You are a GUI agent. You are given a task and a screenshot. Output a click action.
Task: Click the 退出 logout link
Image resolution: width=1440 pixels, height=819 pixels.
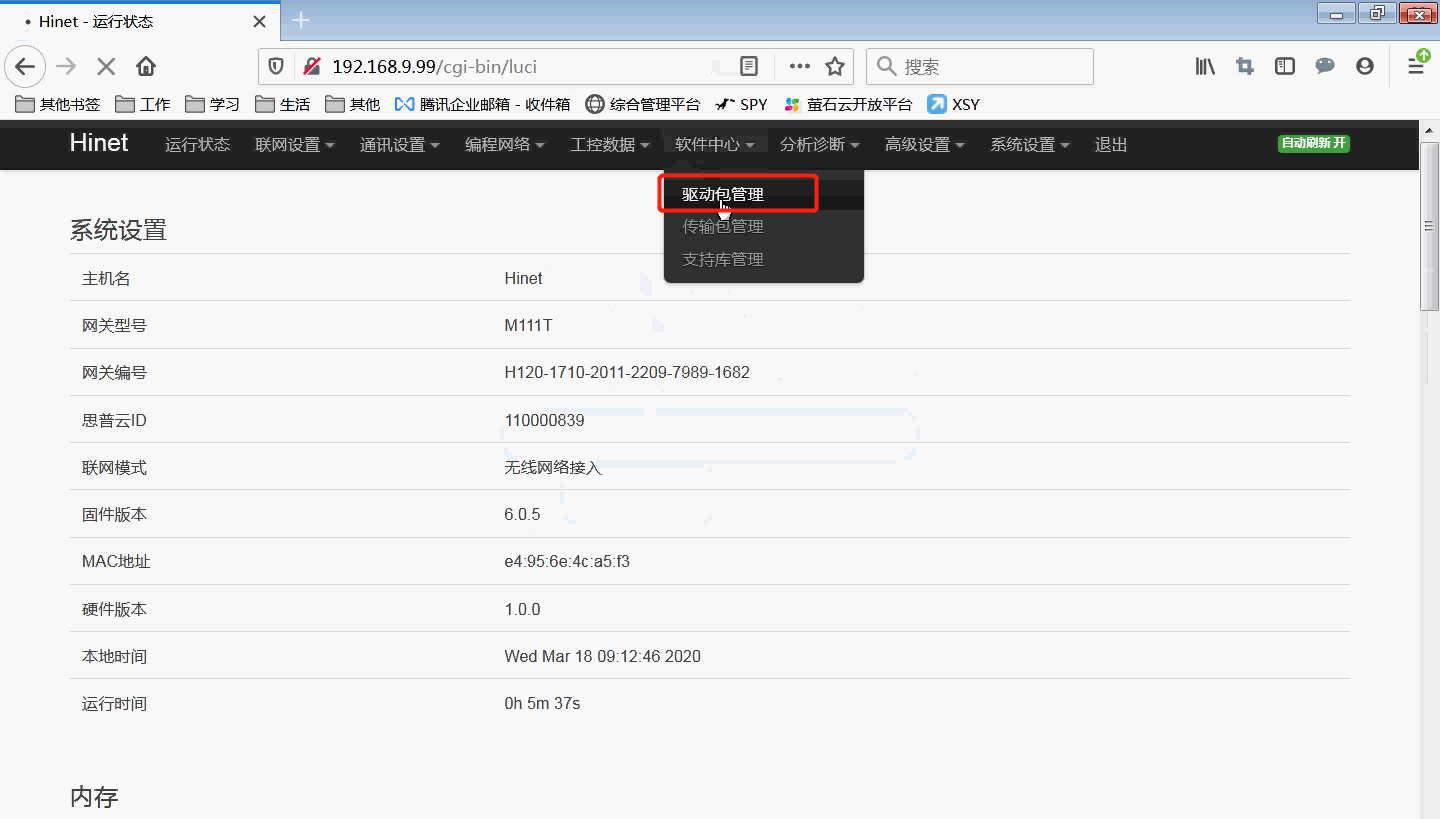coord(1110,144)
